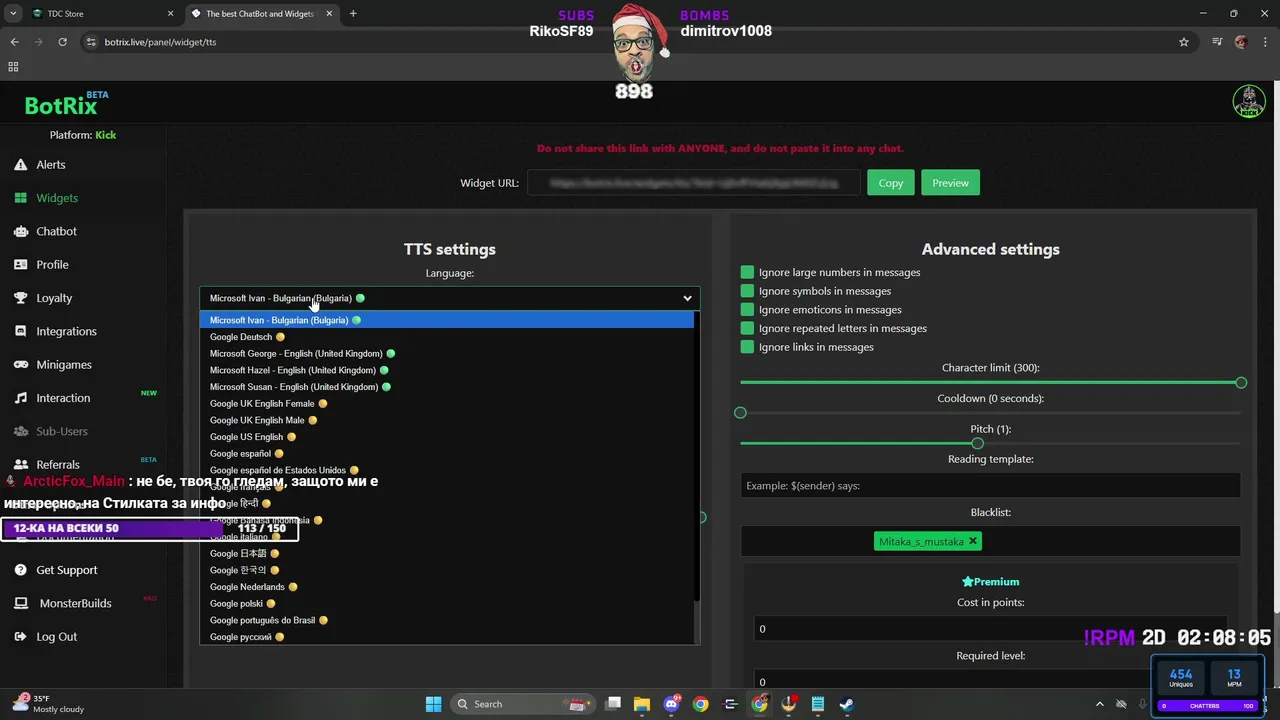This screenshot has width=1280, height=720.
Task: Open the user avatar at the page's top right
Action: 1249,102
